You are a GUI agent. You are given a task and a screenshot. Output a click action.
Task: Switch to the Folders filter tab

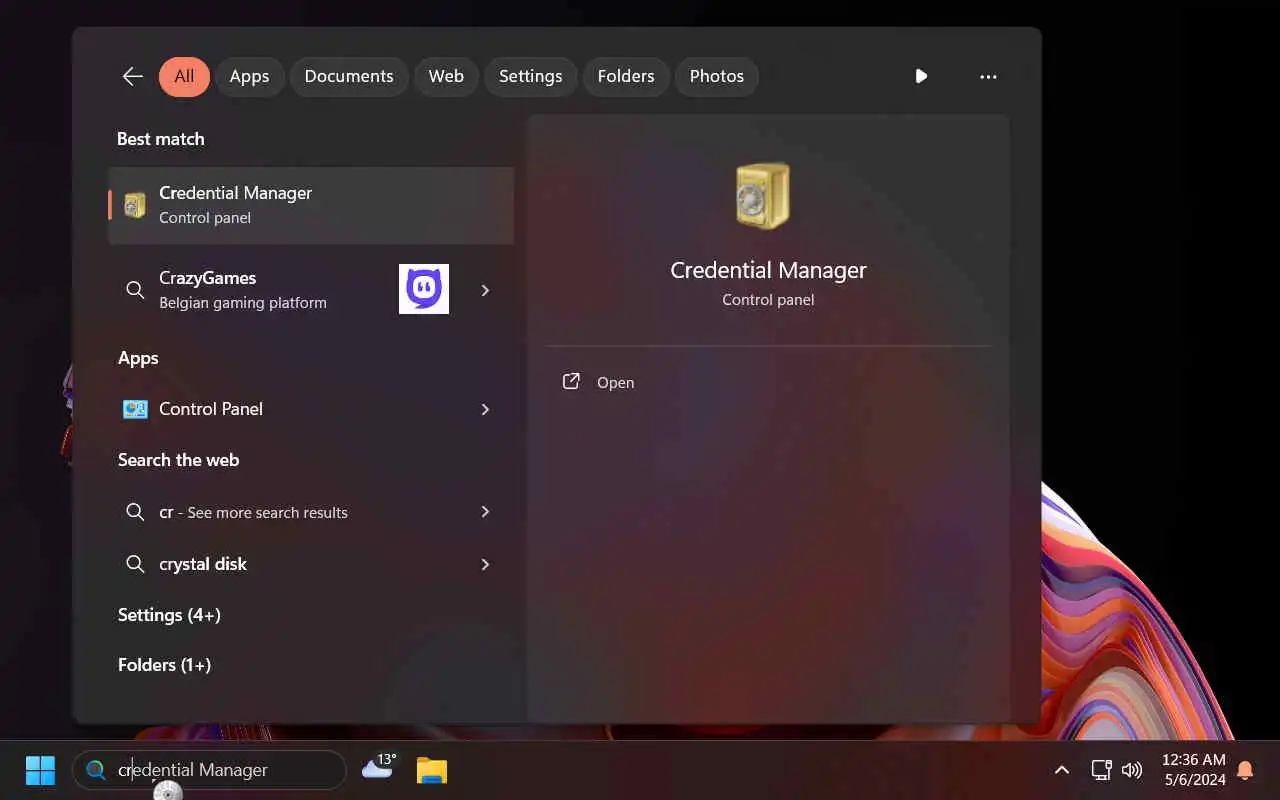(x=626, y=76)
